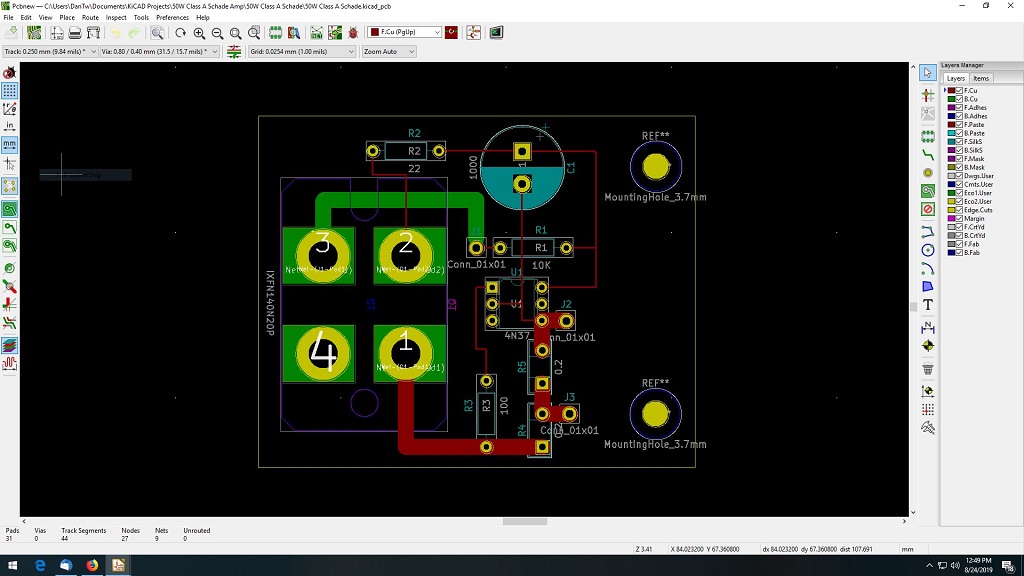Refresh the view with redraw icon
The image size is (1024, 576).
click(x=181, y=32)
